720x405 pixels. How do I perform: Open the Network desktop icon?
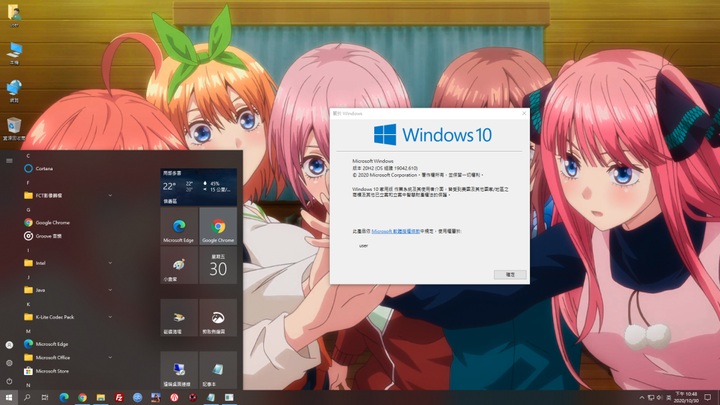14,90
